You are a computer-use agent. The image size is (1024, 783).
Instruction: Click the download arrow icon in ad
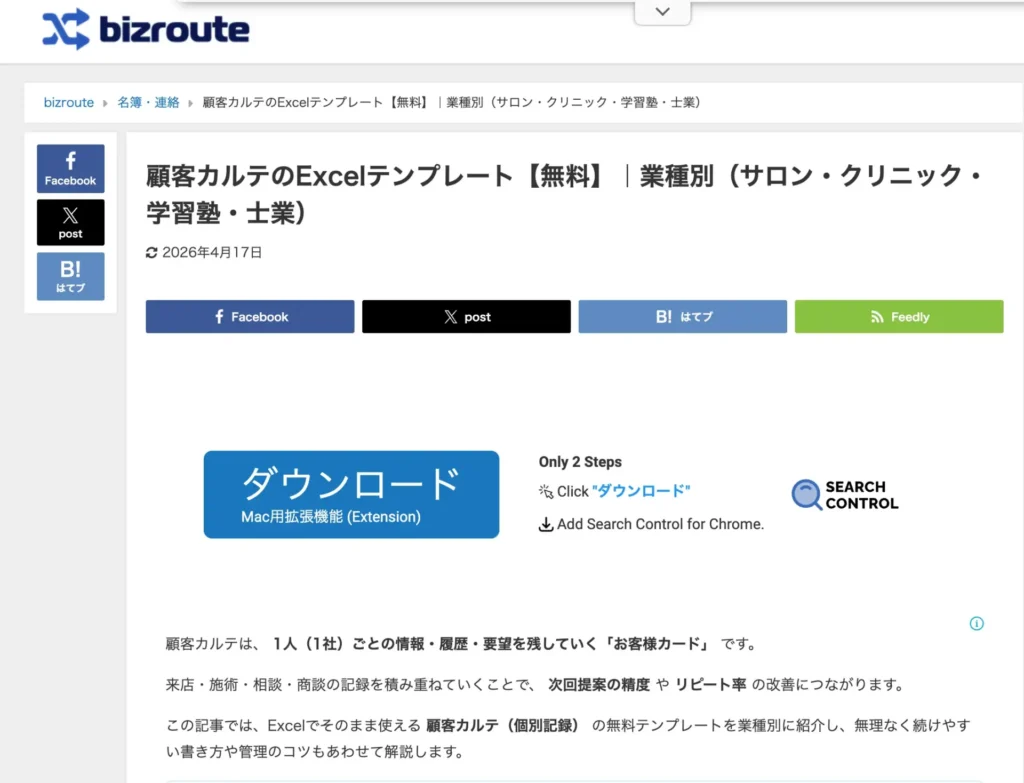(546, 524)
